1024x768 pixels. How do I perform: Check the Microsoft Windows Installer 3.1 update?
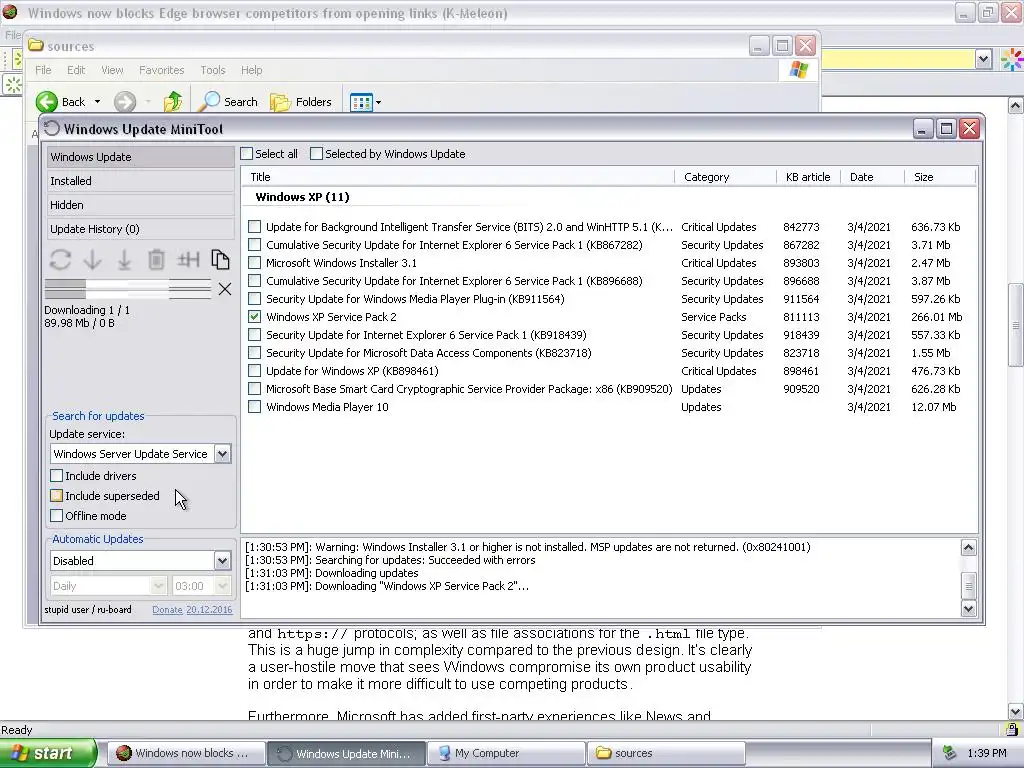click(255, 263)
